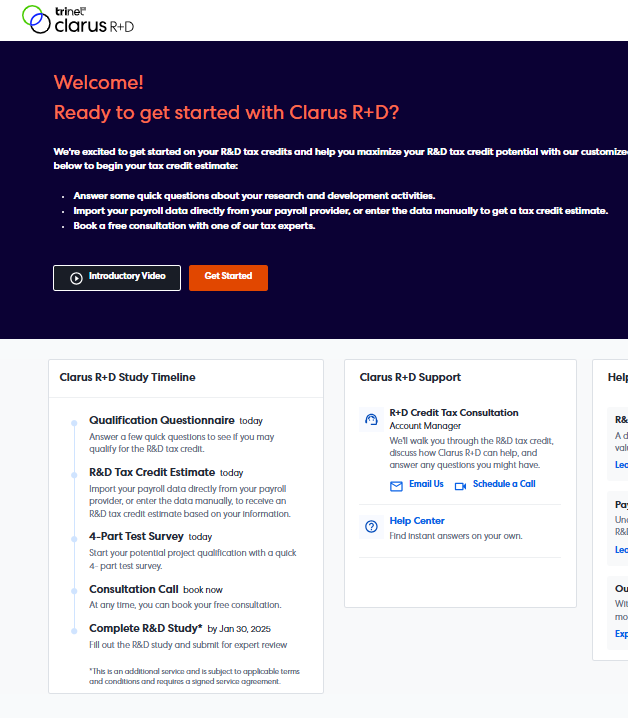Click the 'Book a free consultation' bullet text
This screenshot has width=628, height=718.
[x=194, y=226]
